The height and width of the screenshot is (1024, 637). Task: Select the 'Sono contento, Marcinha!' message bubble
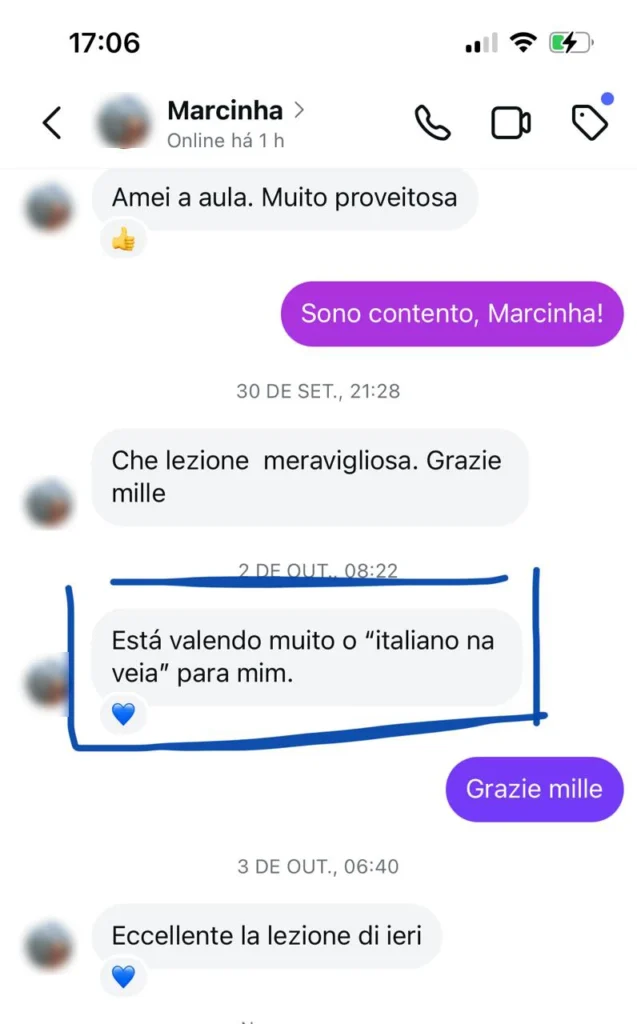(452, 313)
